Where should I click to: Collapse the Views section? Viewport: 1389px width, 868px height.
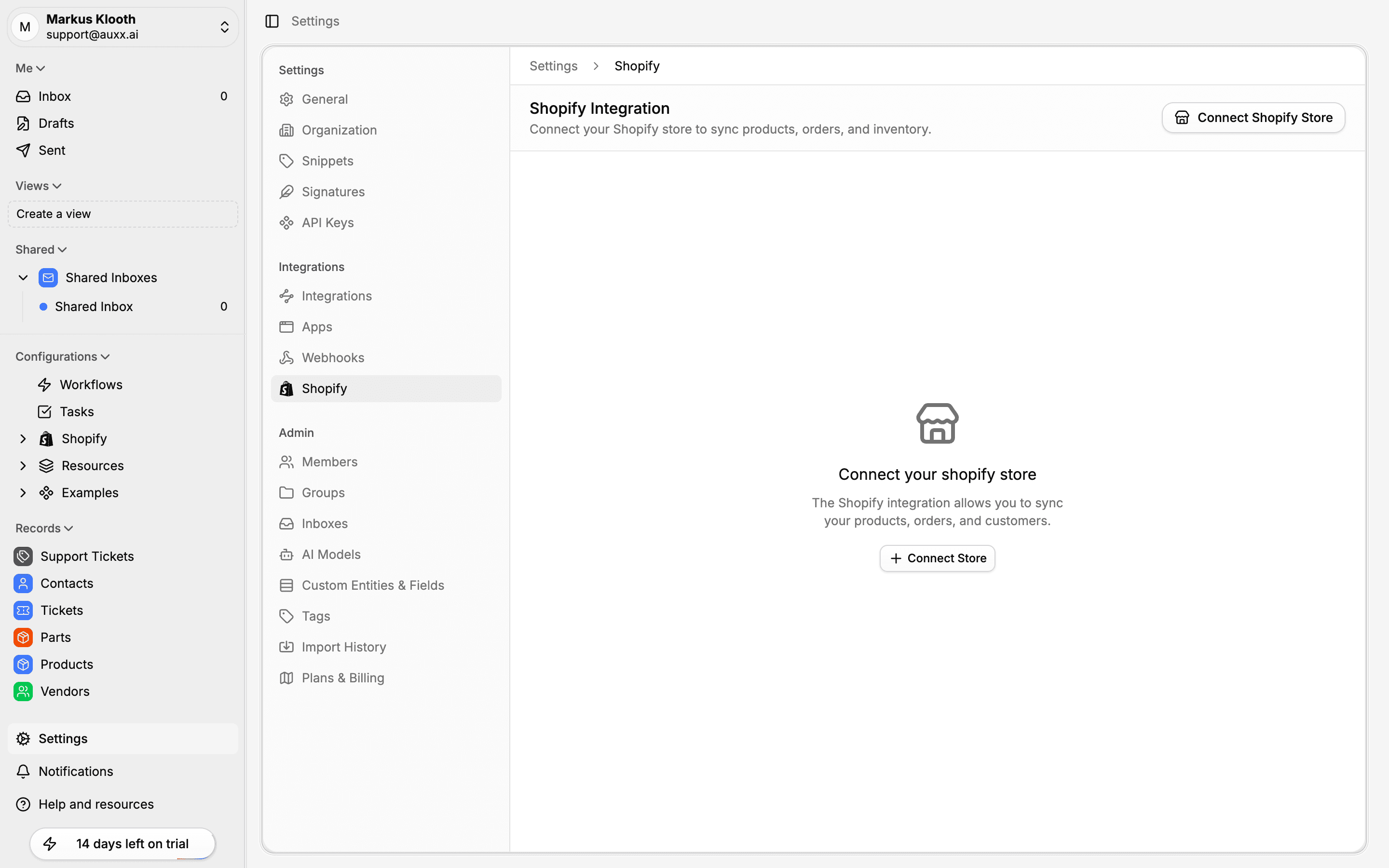pos(39,186)
